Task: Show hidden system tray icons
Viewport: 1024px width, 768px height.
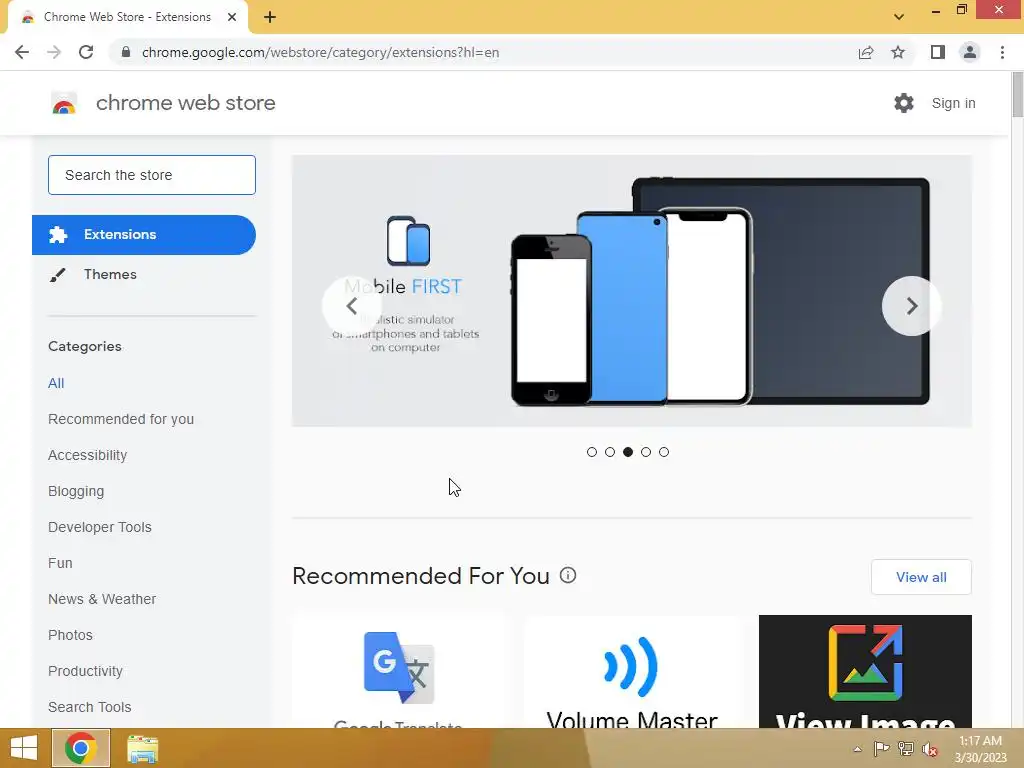Action: (857, 749)
